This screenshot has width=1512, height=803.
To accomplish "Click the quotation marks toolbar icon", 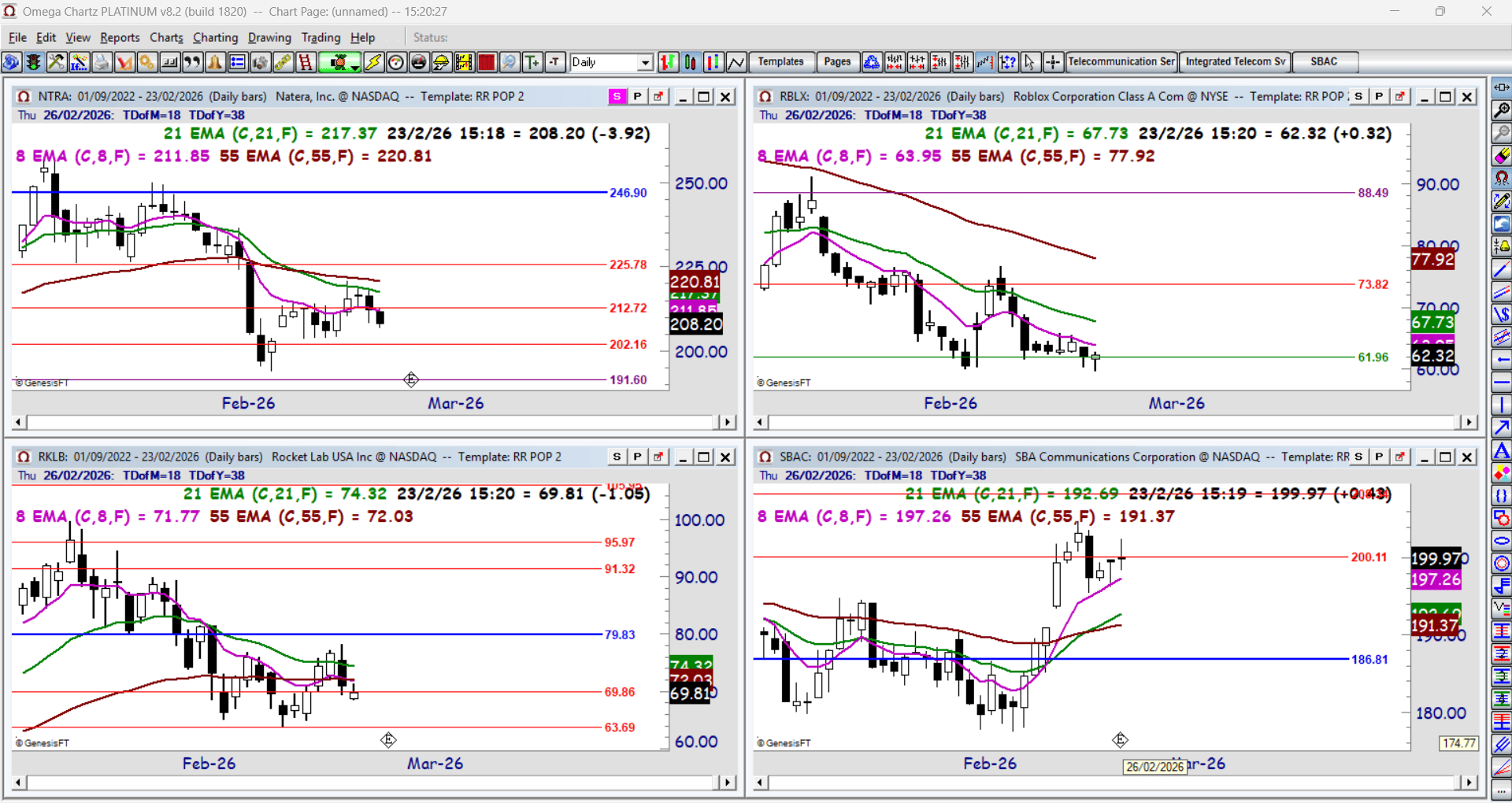I will pos(192,62).
